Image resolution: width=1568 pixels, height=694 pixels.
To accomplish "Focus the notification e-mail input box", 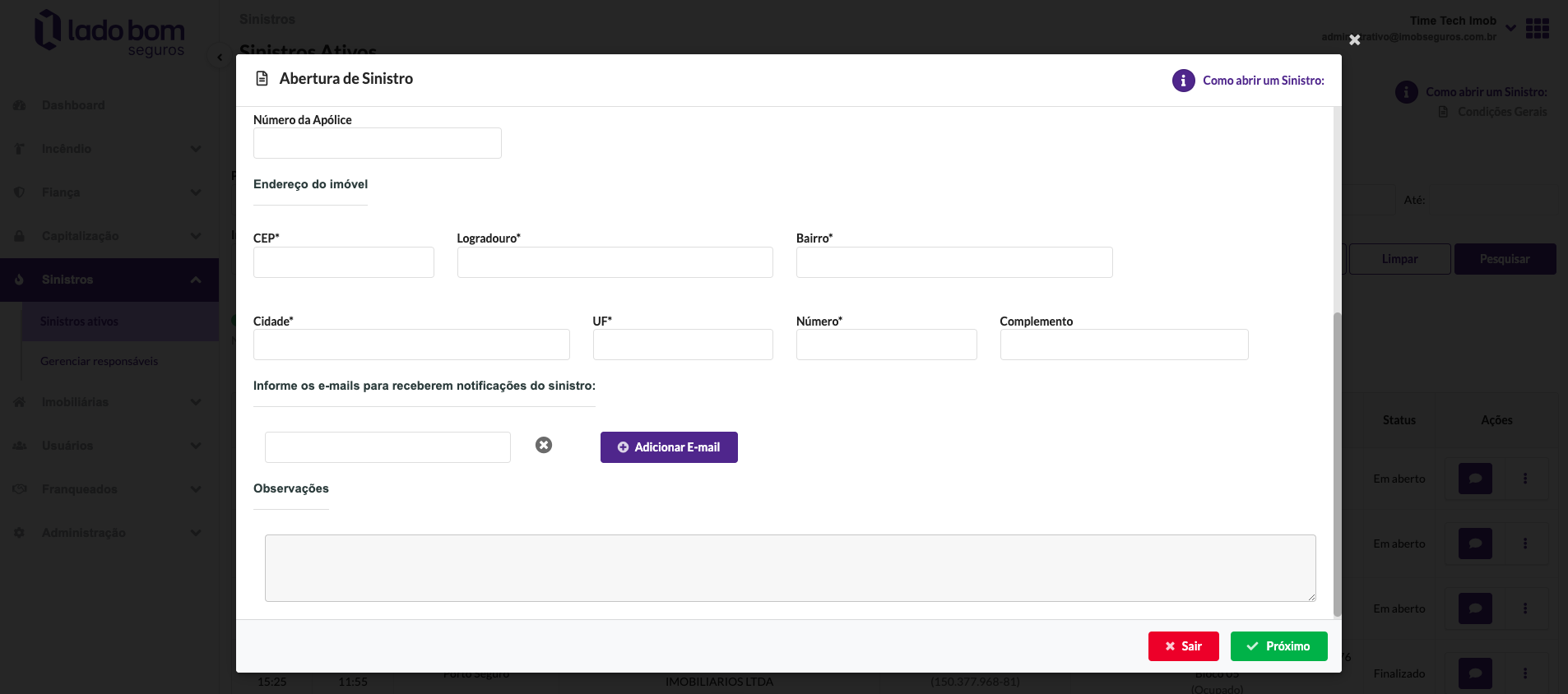I will 387,447.
